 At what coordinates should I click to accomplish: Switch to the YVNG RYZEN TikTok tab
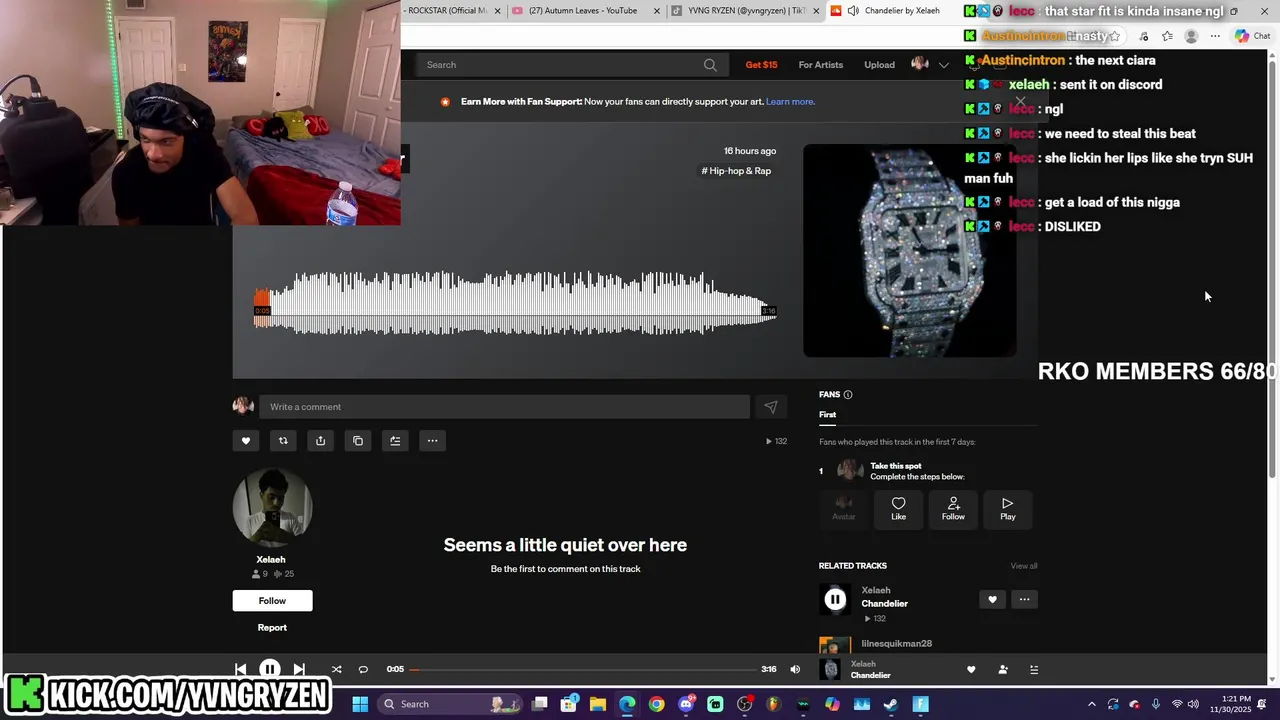tap(746, 11)
